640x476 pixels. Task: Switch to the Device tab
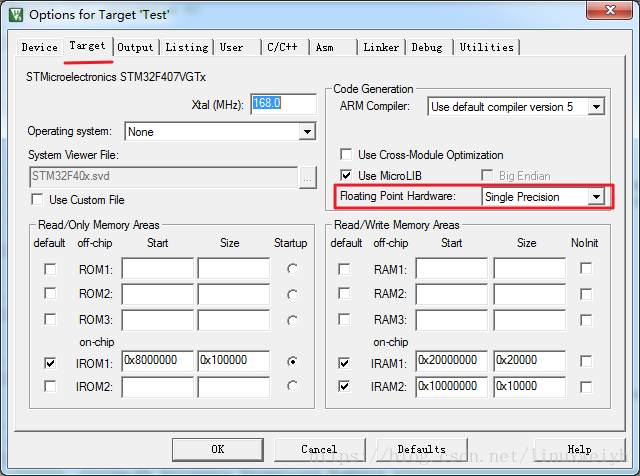point(40,47)
